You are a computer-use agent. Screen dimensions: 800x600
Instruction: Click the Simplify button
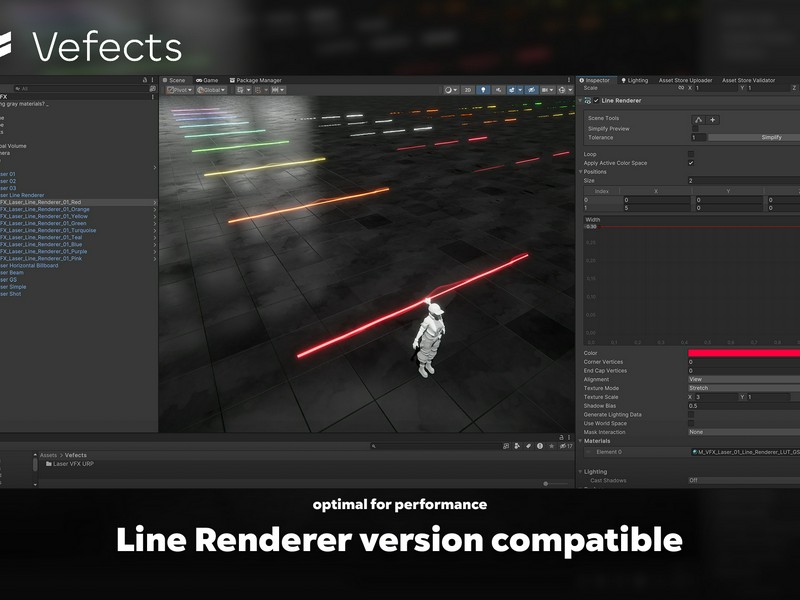click(x=754, y=137)
